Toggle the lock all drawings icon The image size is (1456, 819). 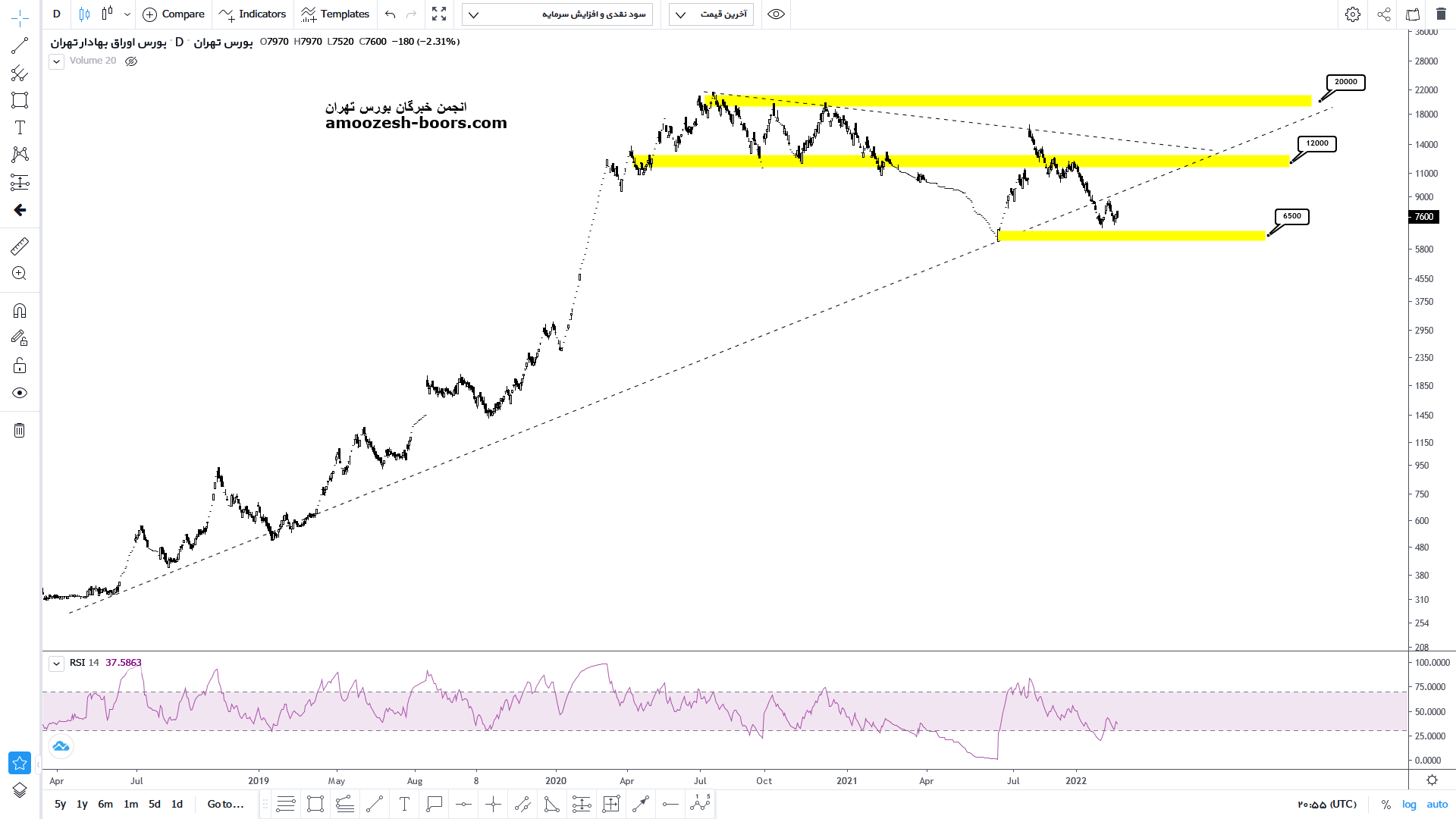(20, 366)
